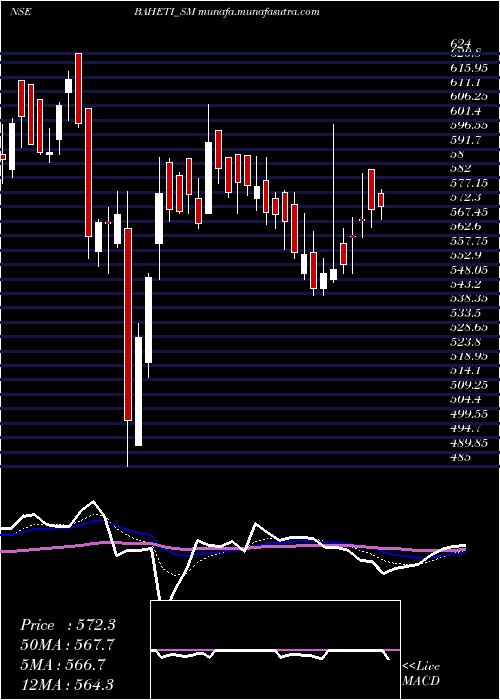500x700 pixels.
Task: Click the 543.2 price axis label
Action: 466,283
